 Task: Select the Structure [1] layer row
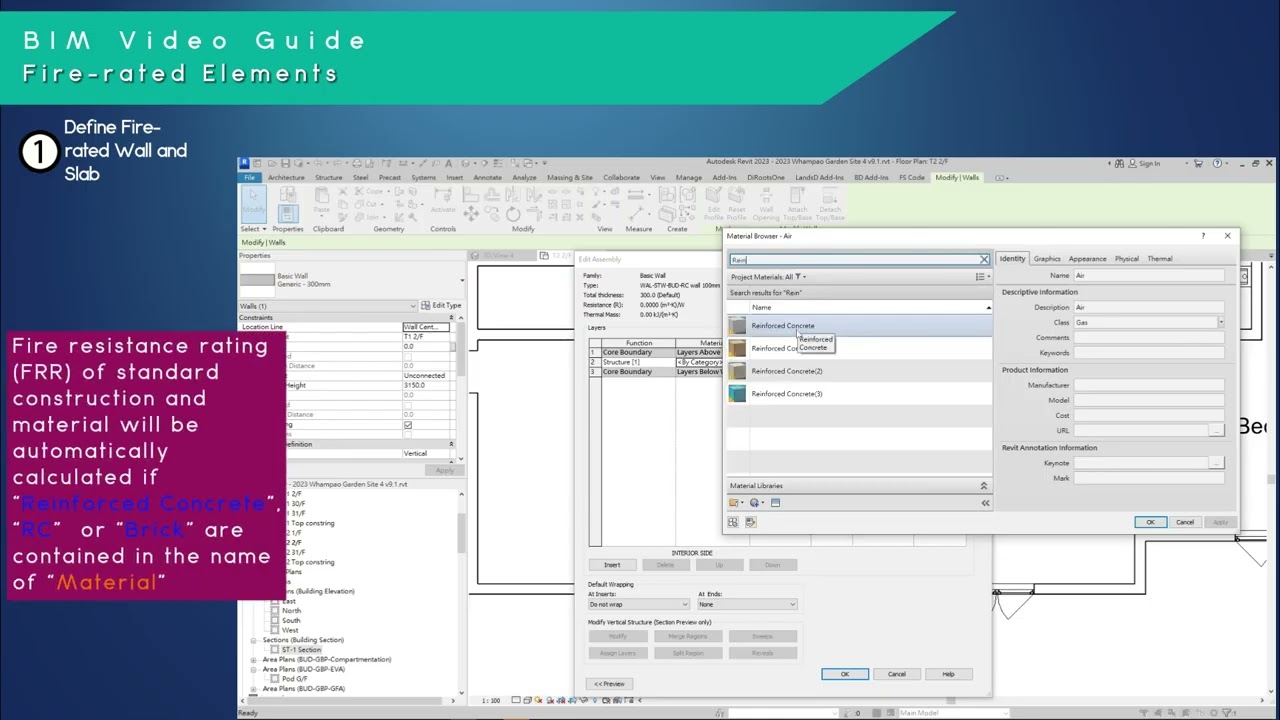(x=655, y=362)
